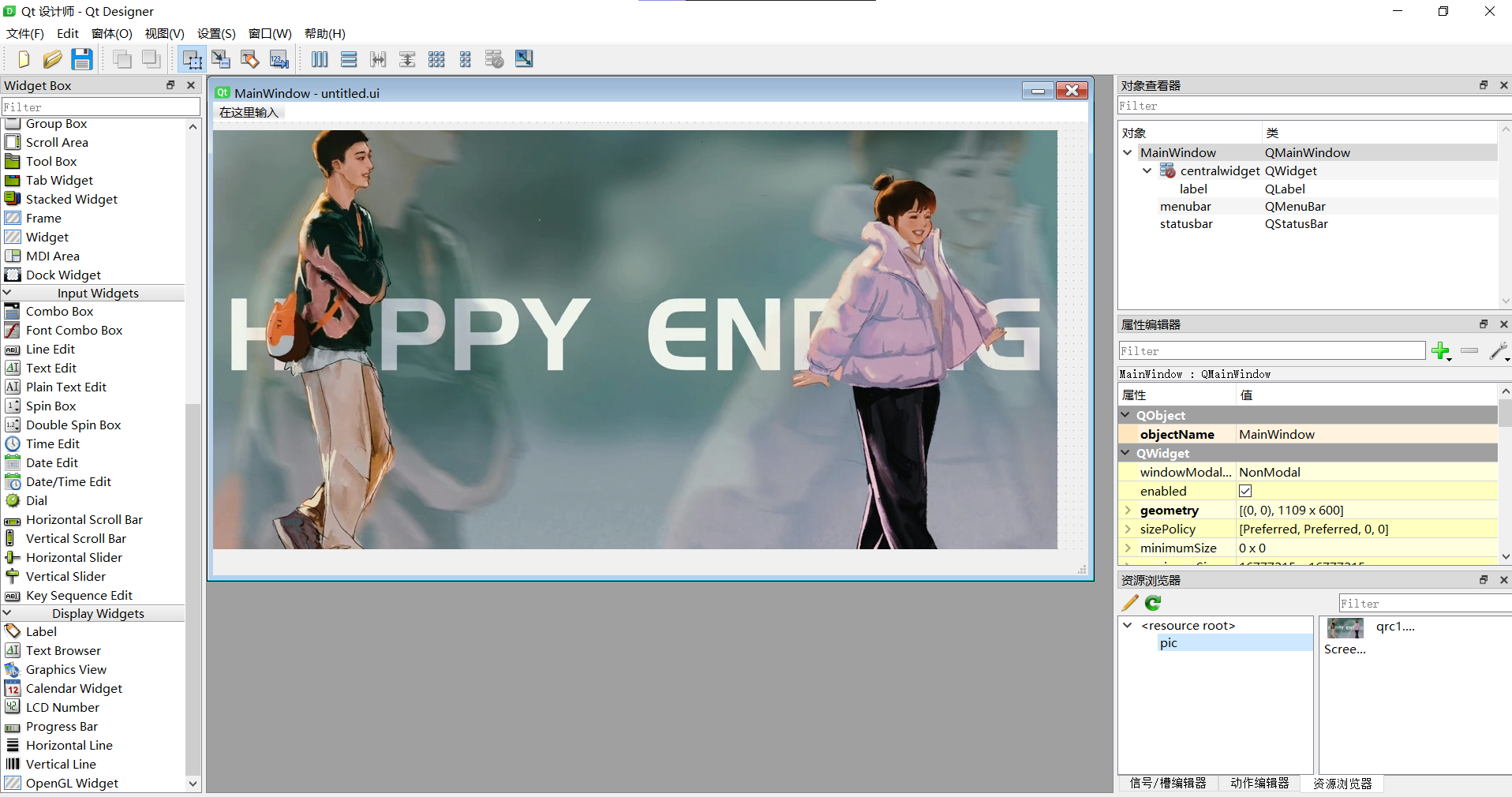Apply Lay Out in a Form icon
The width and height of the screenshot is (1512, 797).
pyautogui.click(x=466, y=59)
